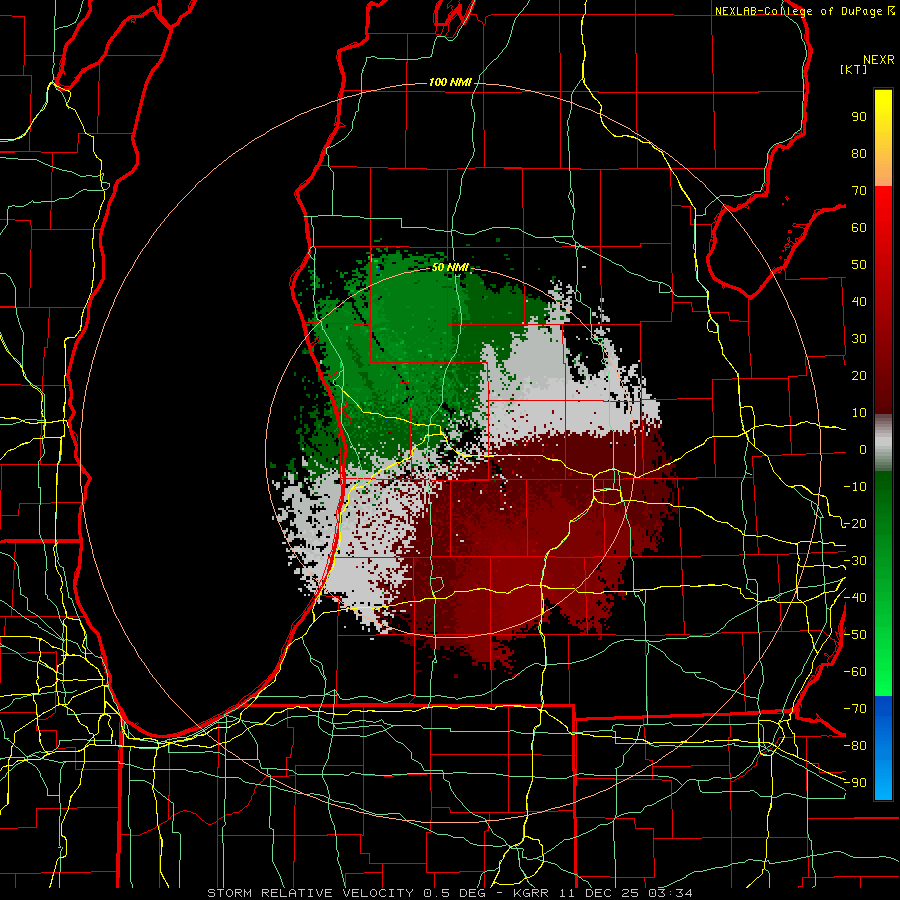Click the -40 value on velocity scale

pyautogui.click(x=855, y=598)
